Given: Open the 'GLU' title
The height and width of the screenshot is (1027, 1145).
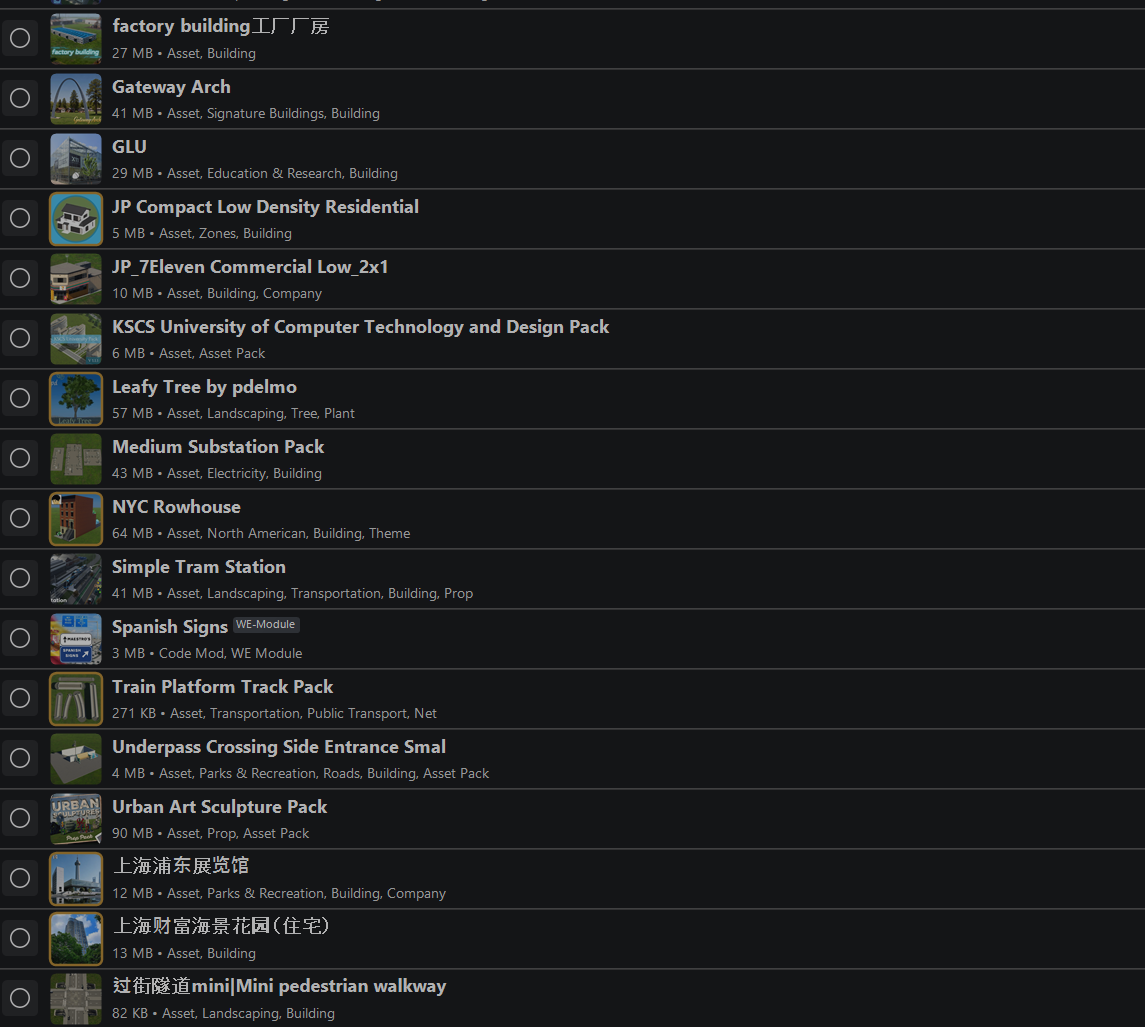Looking at the screenshot, I should point(129,147).
